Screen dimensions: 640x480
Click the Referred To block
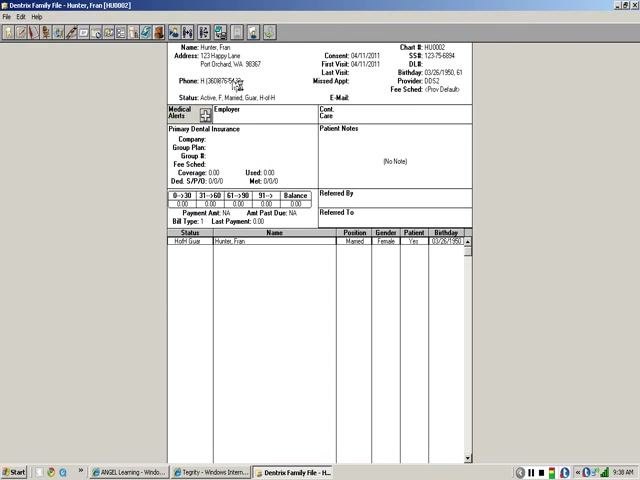(395, 218)
